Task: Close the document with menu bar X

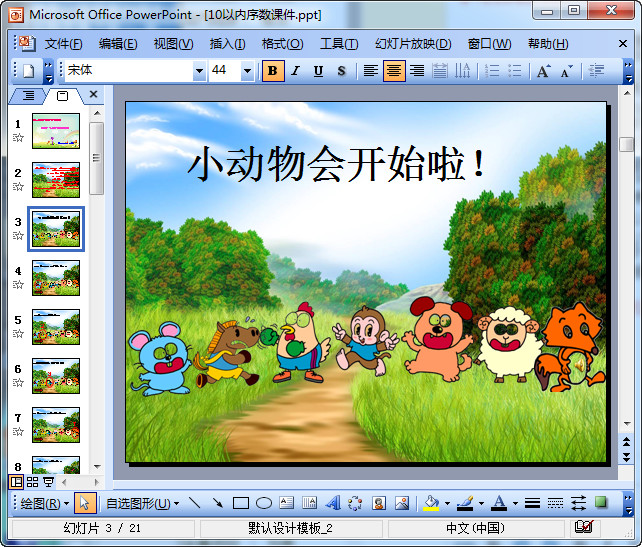Action: [623, 43]
